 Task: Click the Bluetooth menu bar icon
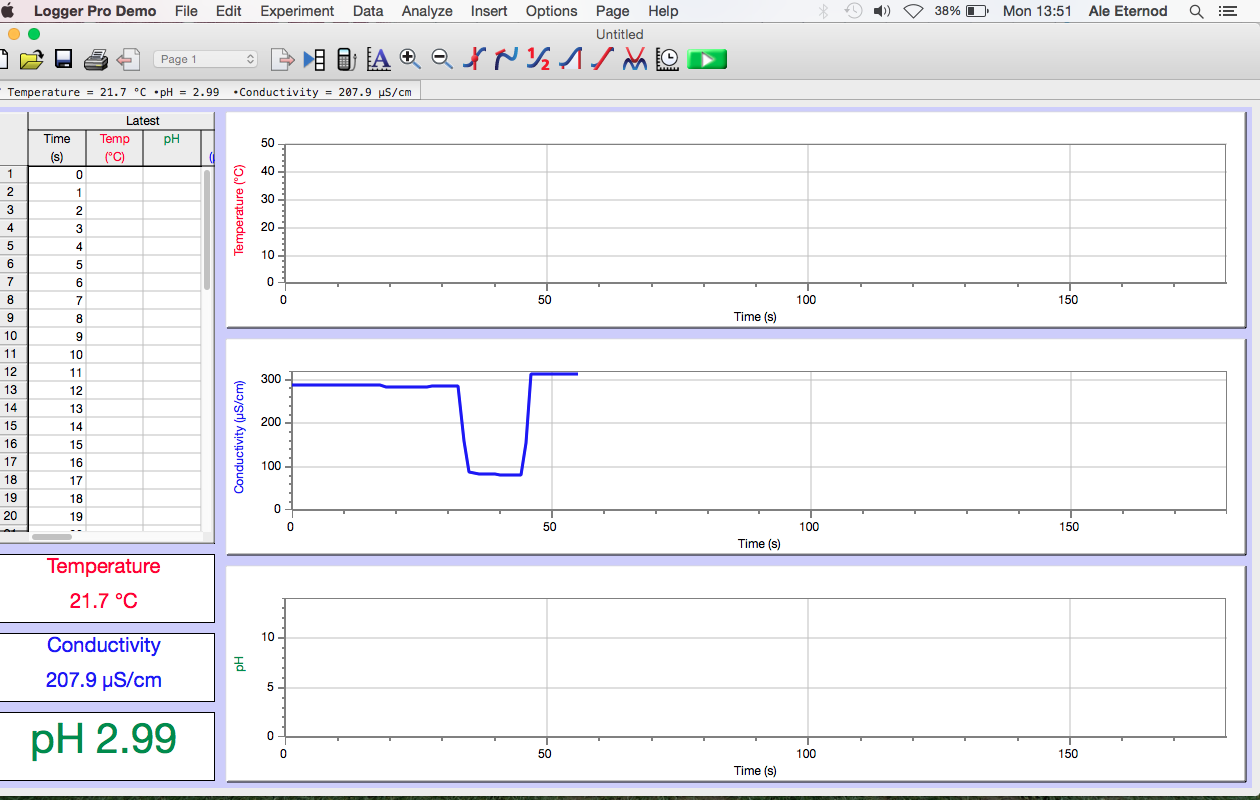[x=825, y=11]
